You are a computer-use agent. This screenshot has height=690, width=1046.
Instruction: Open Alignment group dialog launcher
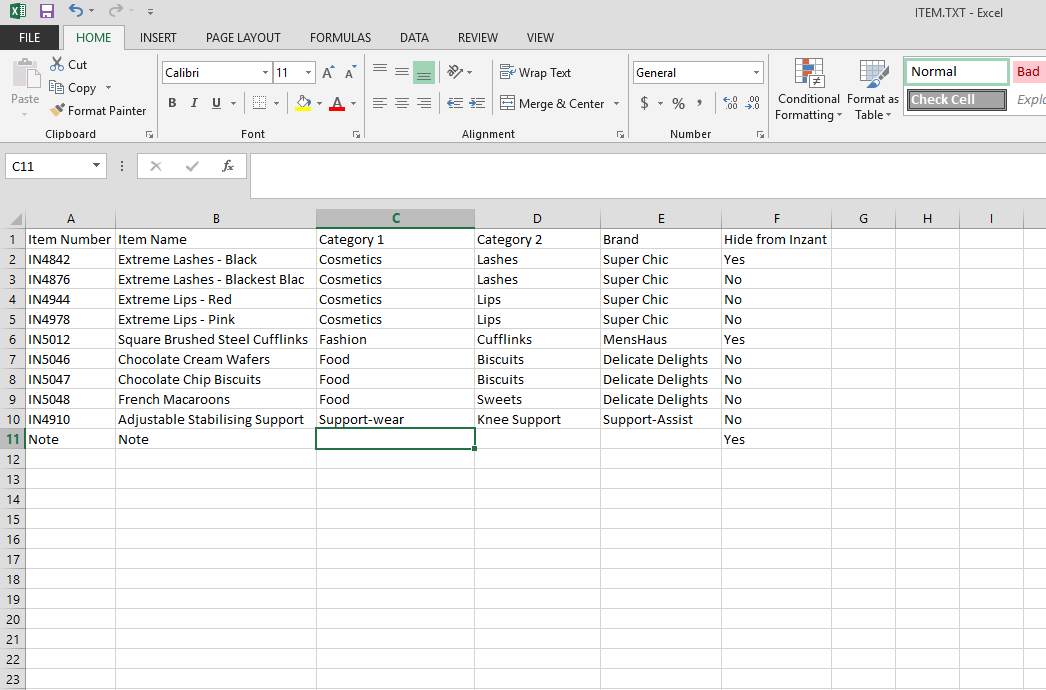click(620, 134)
